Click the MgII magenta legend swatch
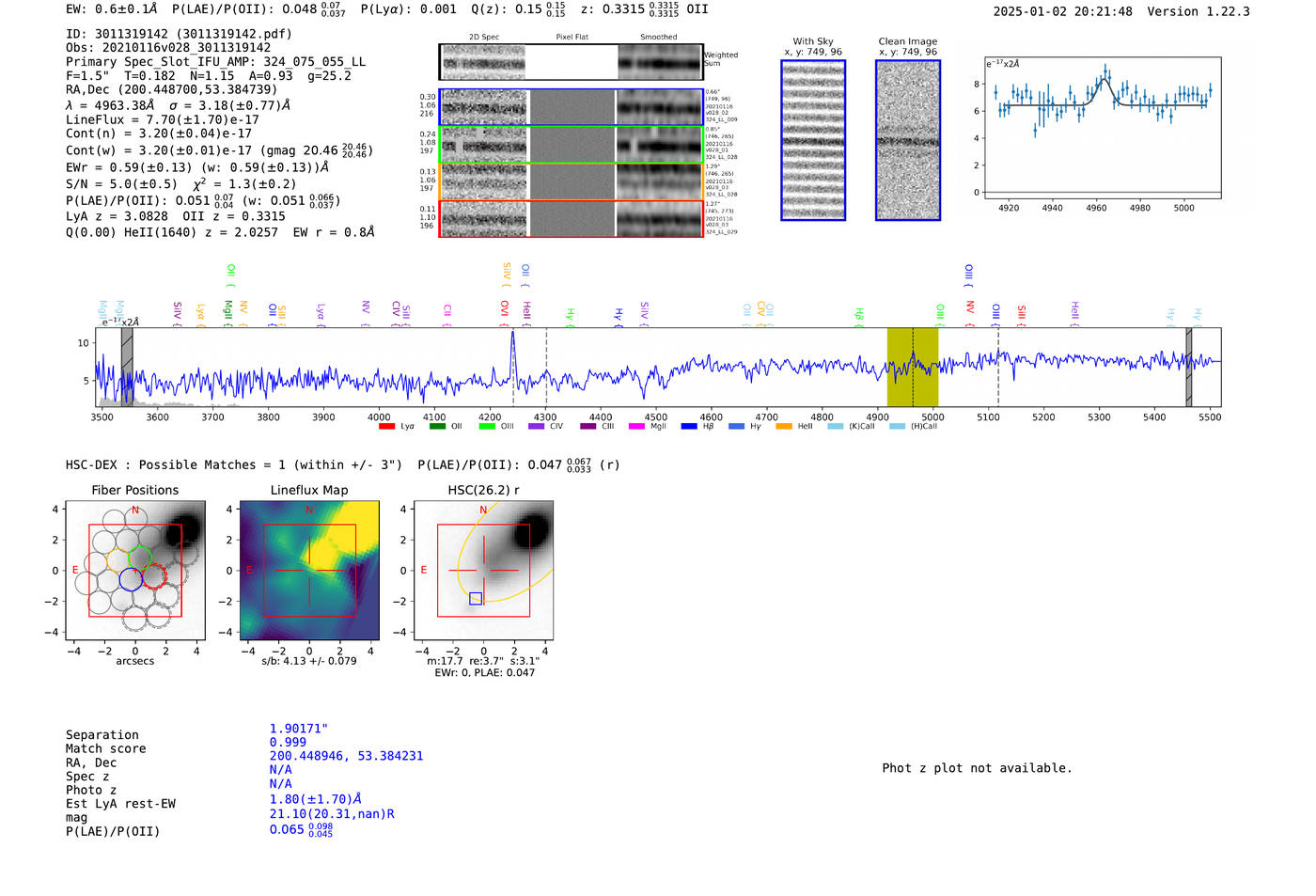The image size is (1316, 896). point(637,427)
